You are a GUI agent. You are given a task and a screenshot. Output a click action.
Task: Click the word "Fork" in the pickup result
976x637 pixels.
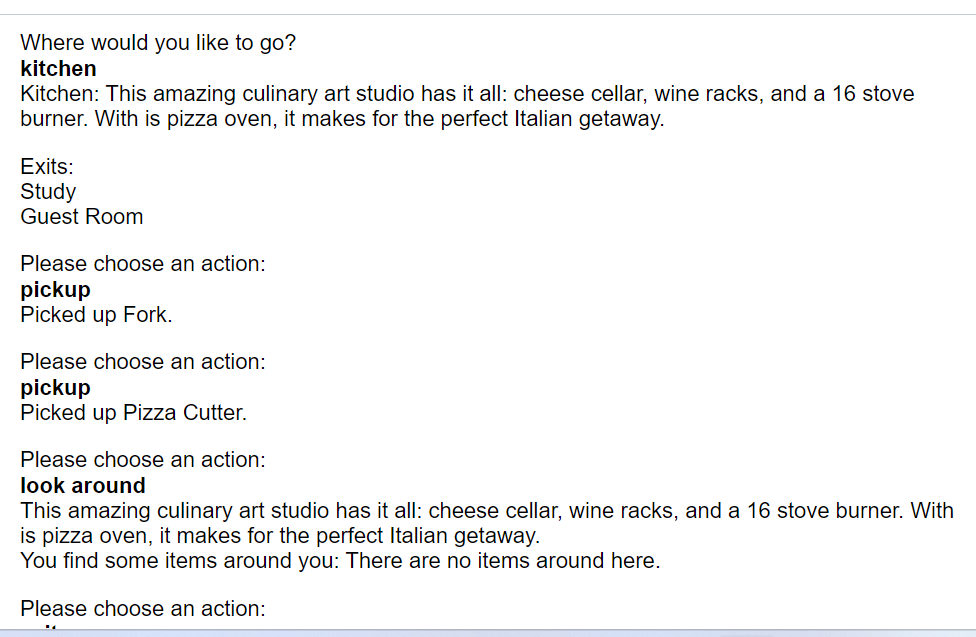146,315
